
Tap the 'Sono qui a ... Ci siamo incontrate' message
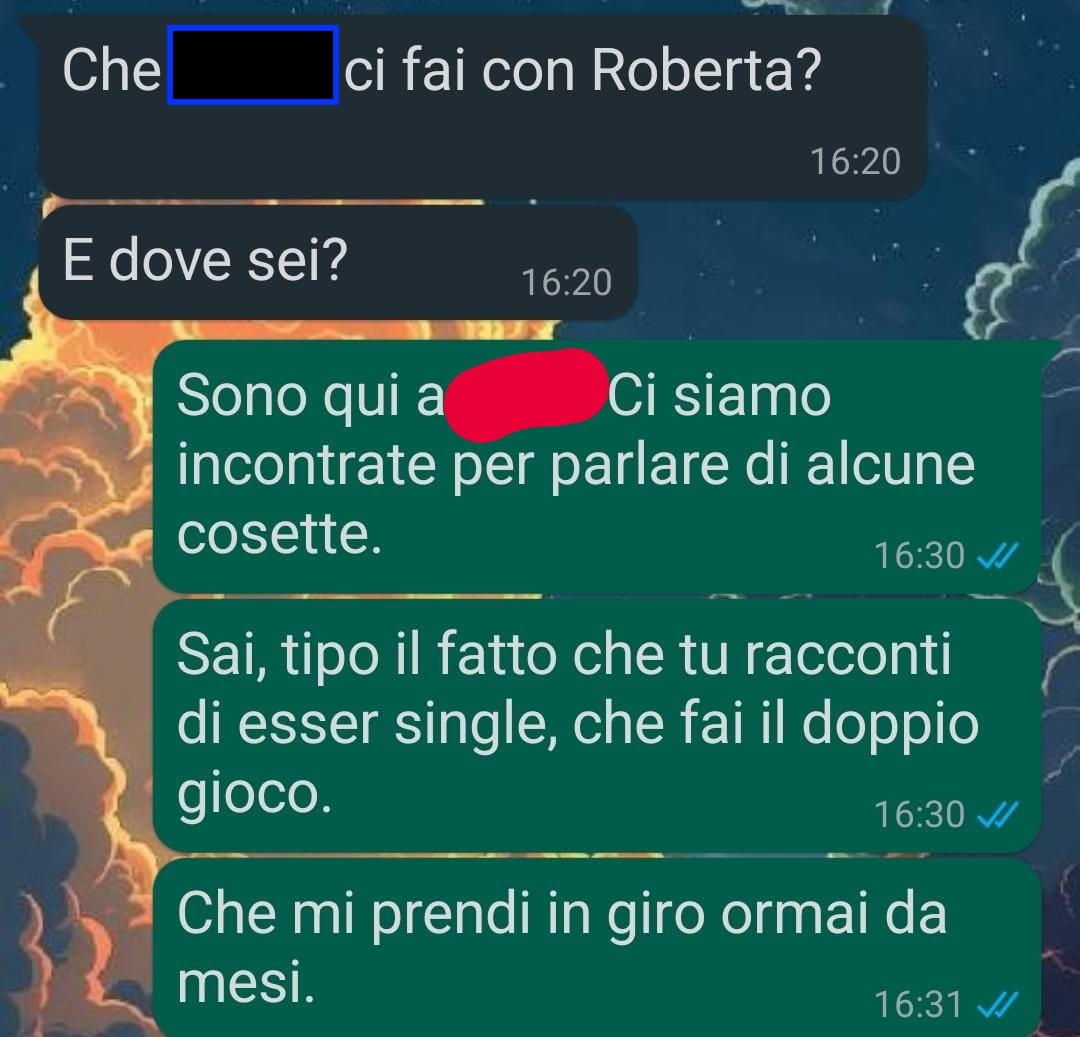tap(596, 466)
